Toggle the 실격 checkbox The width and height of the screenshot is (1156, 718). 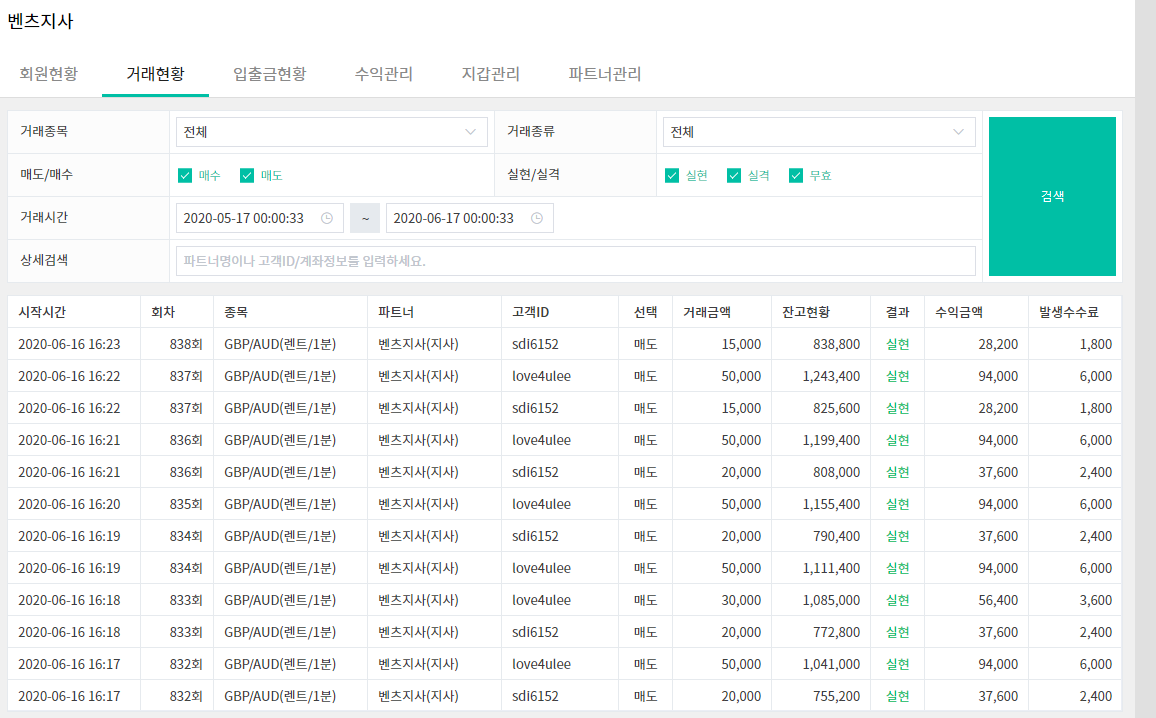(x=734, y=175)
